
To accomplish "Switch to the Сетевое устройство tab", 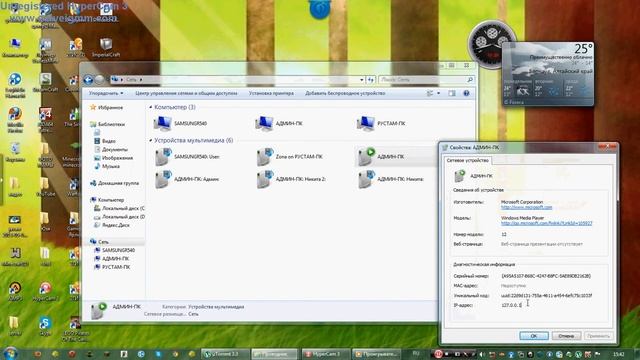I will [x=468, y=161].
